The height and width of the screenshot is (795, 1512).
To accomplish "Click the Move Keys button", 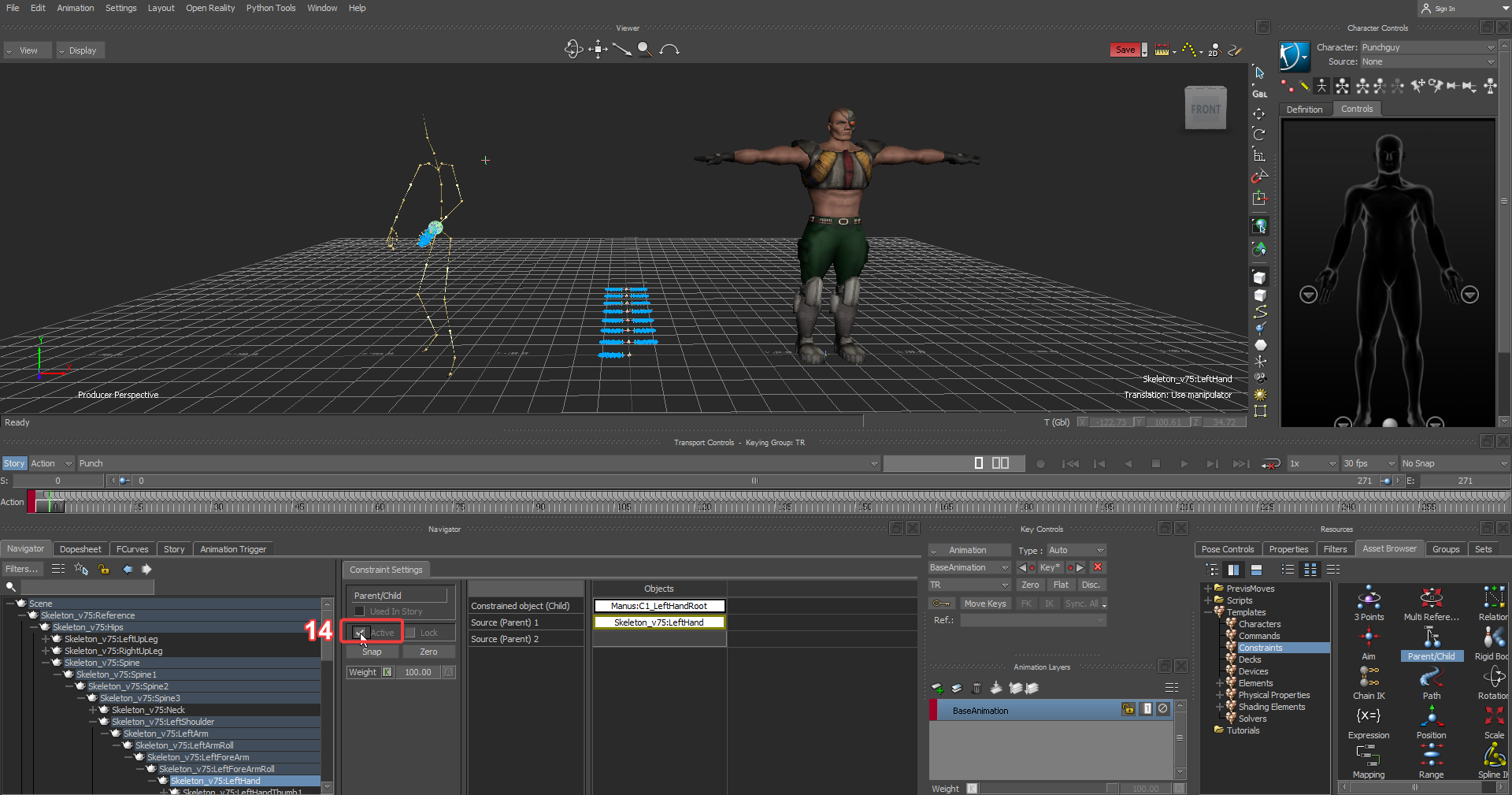I will (x=984, y=604).
